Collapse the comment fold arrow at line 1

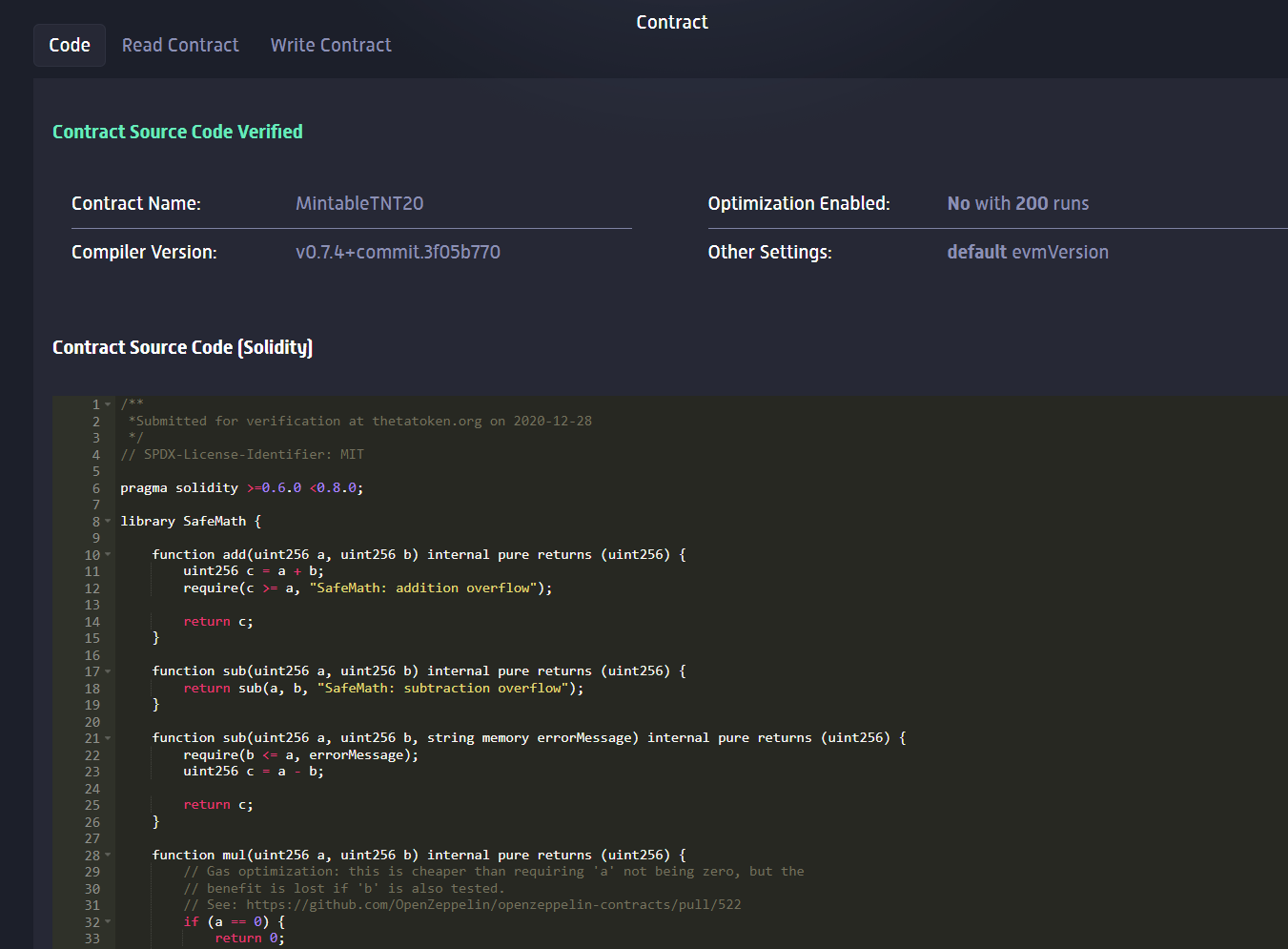pos(108,404)
